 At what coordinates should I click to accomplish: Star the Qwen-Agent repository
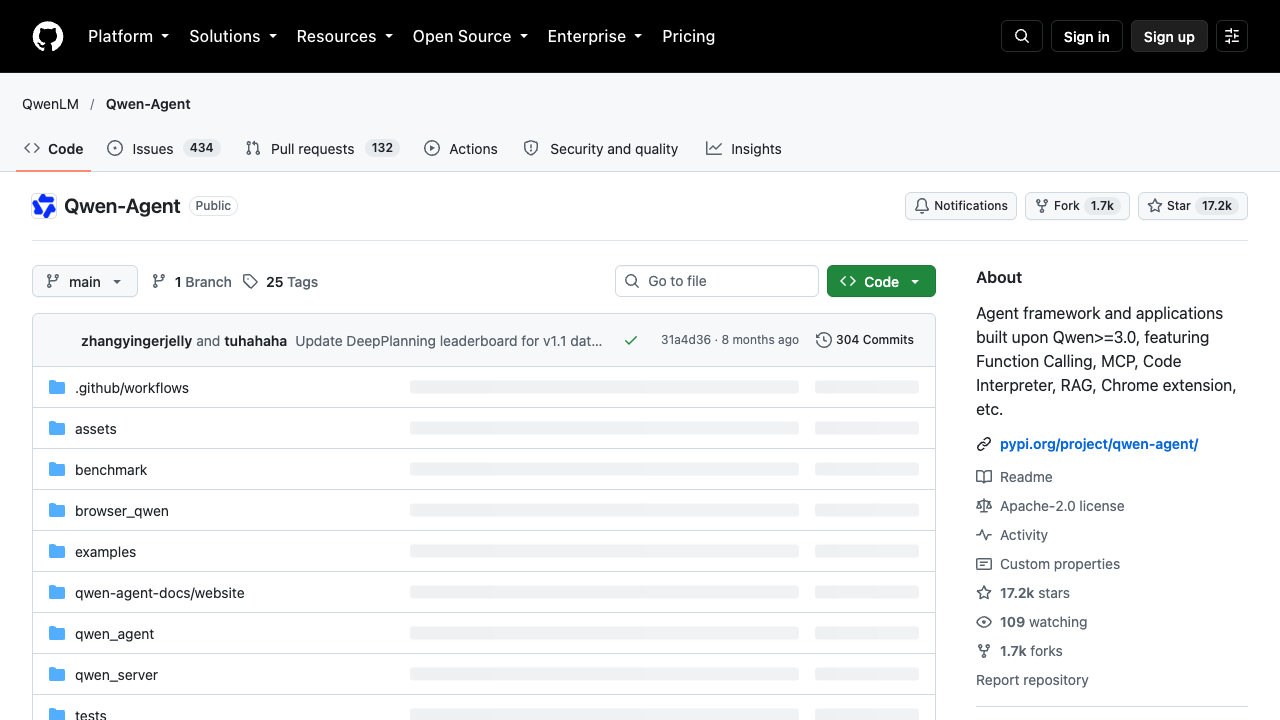(1193, 206)
